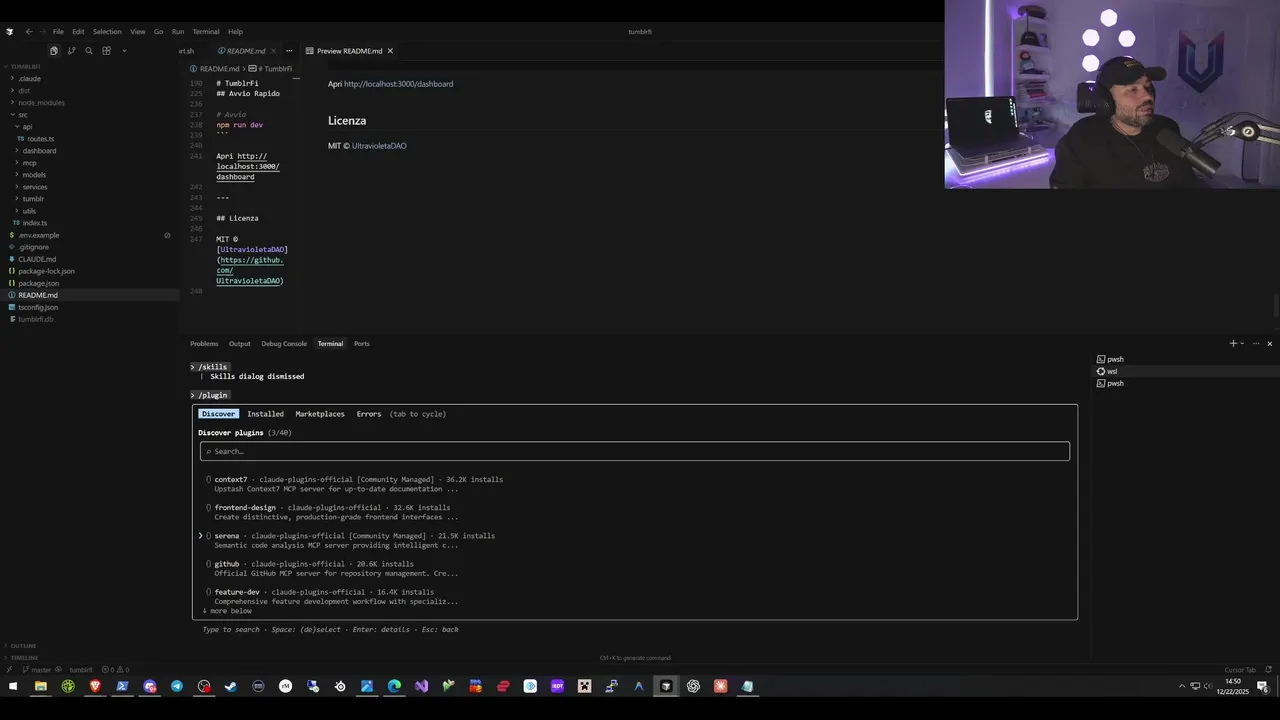1280x720 pixels.
Task: Open routes.ts in the file tree
Action: tap(41, 139)
